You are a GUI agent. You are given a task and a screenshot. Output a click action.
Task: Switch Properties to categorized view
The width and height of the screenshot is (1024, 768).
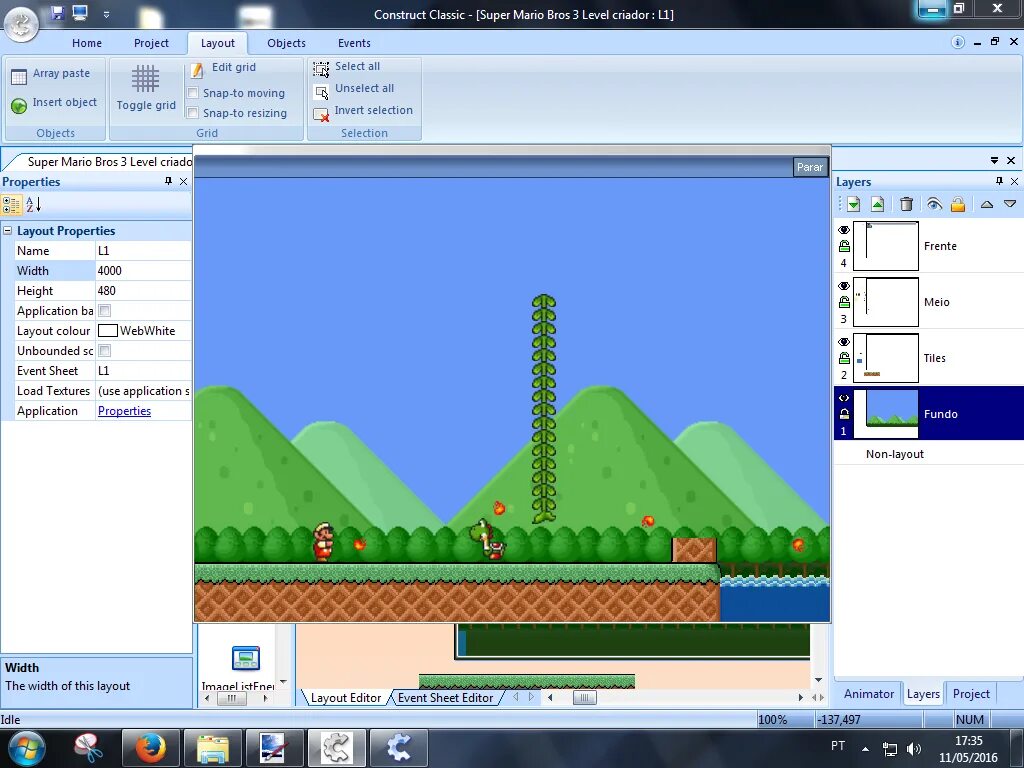click(11, 204)
